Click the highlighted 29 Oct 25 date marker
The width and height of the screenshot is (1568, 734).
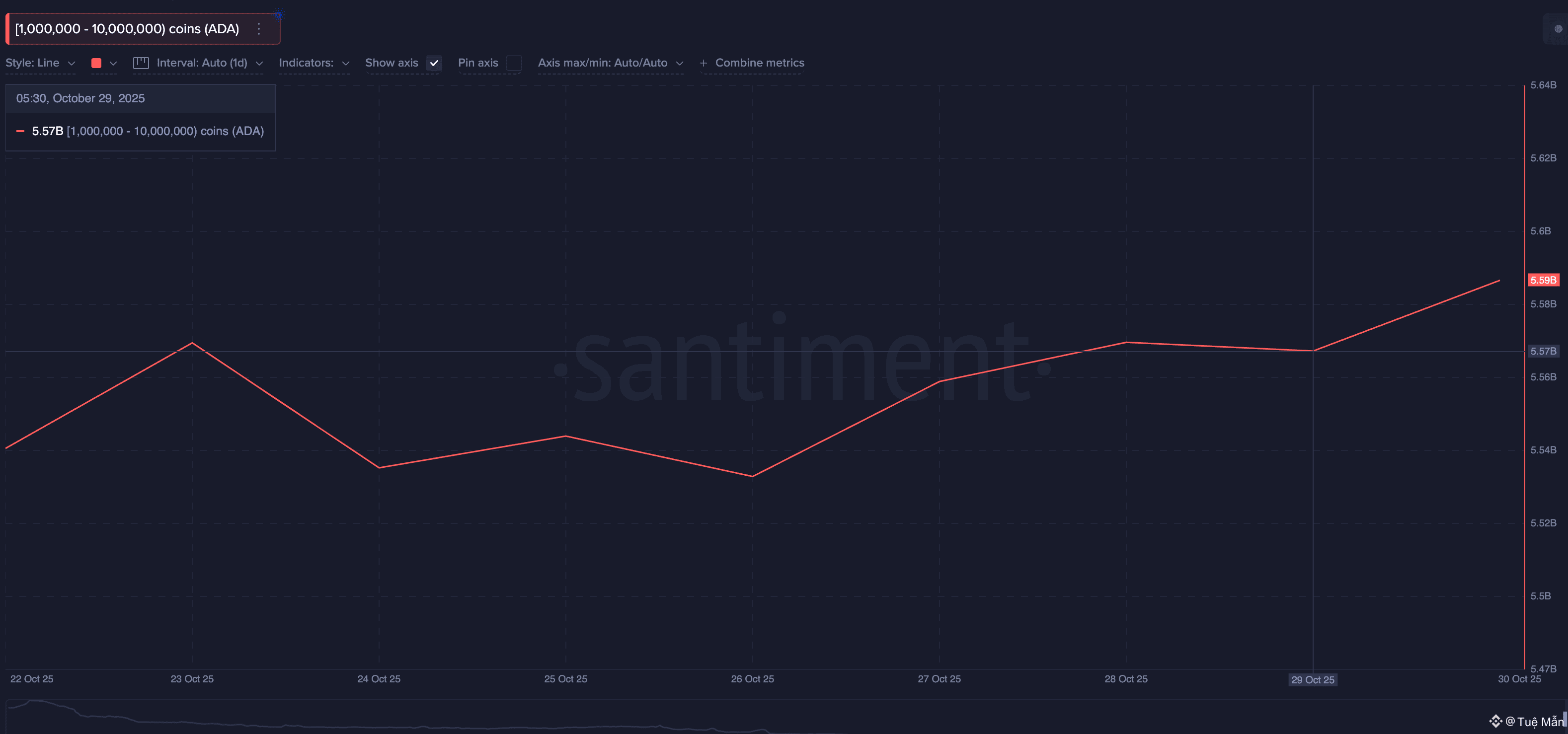click(1312, 679)
